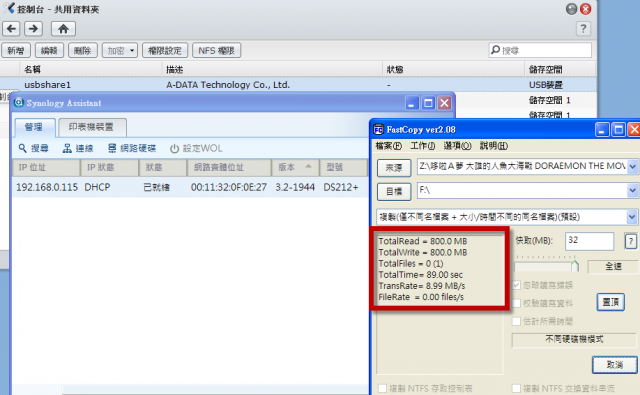
Task: Click the 儲存空間 column header
Action: click(x=560, y=69)
